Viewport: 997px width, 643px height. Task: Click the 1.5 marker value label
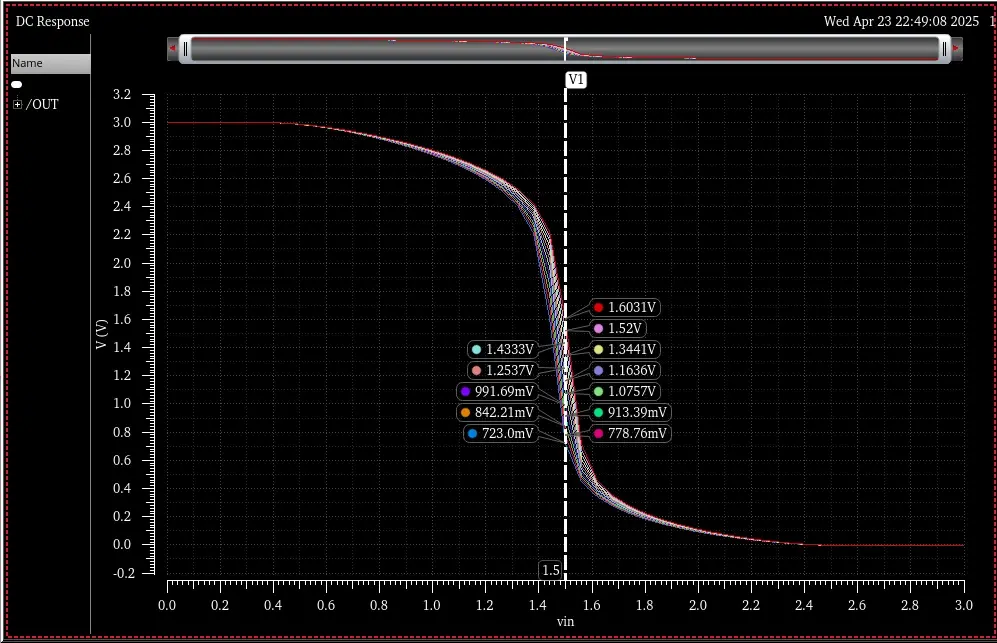[x=551, y=570]
